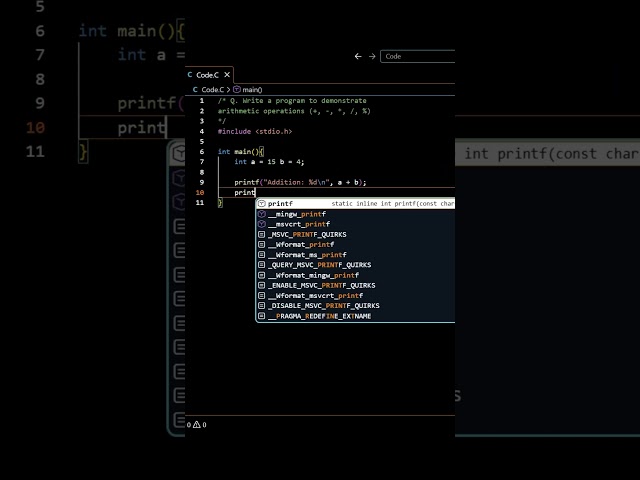640x480 pixels.
Task: Pick __PRAGMA_REDEFINE_EXTNAME from suggestions
Action: (x=355, y=316)
